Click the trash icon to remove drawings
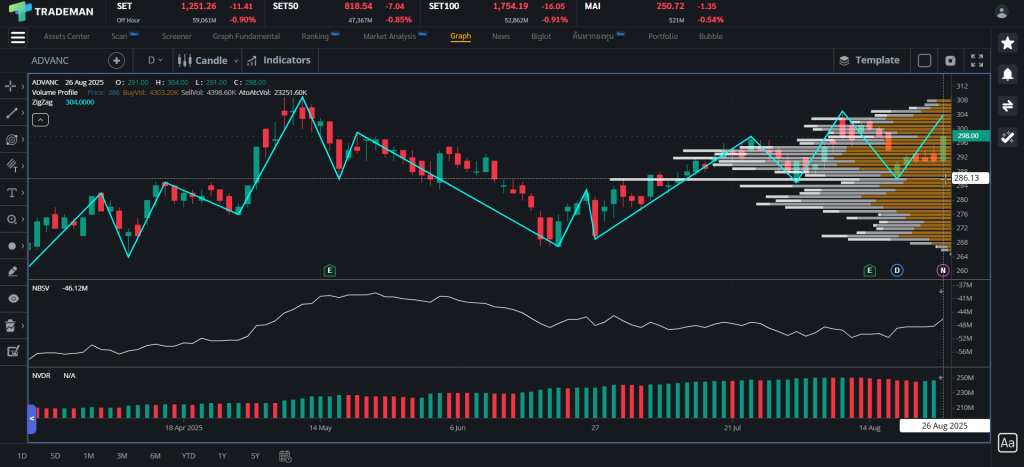Viewport: 1024px width, 467px height. click(x=13, y=325)
